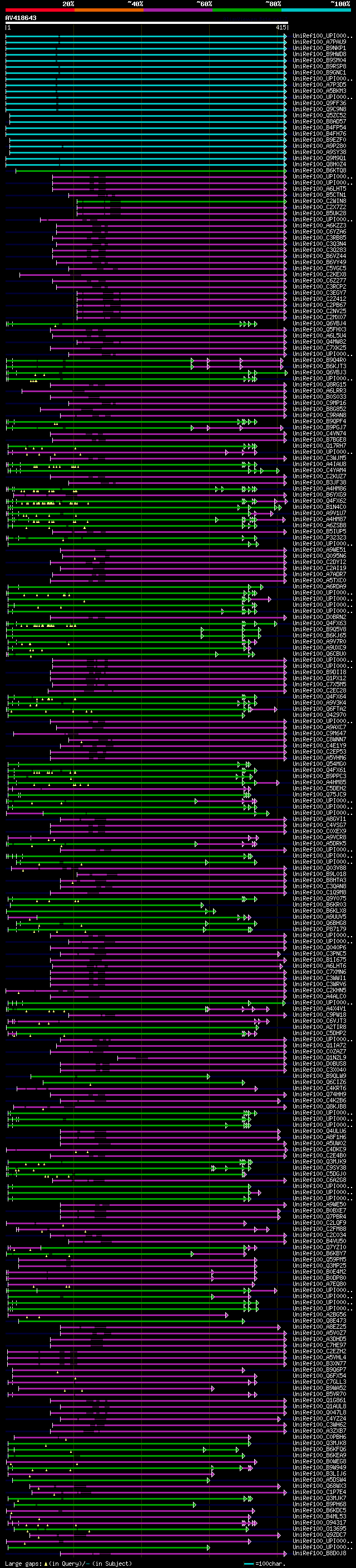Screen dimensions: 356x1568
Task: Open last hit UniRef100_B8DQJ8
Action: click(319, 1553)
